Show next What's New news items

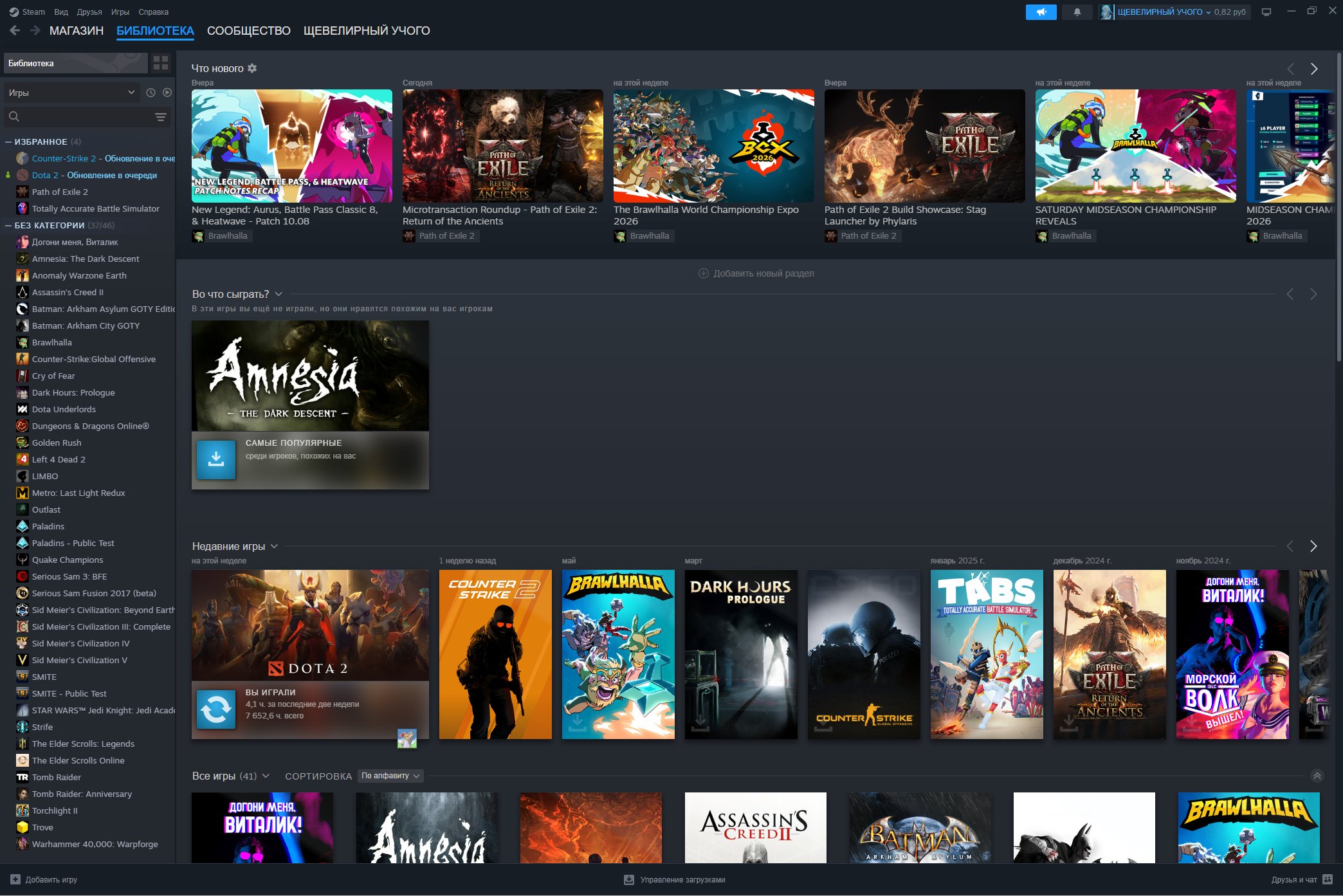click(1314, 69)
